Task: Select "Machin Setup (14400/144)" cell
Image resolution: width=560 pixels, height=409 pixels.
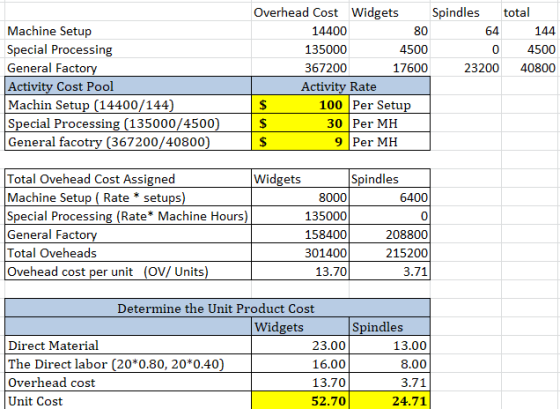Action: click(128, 105)
